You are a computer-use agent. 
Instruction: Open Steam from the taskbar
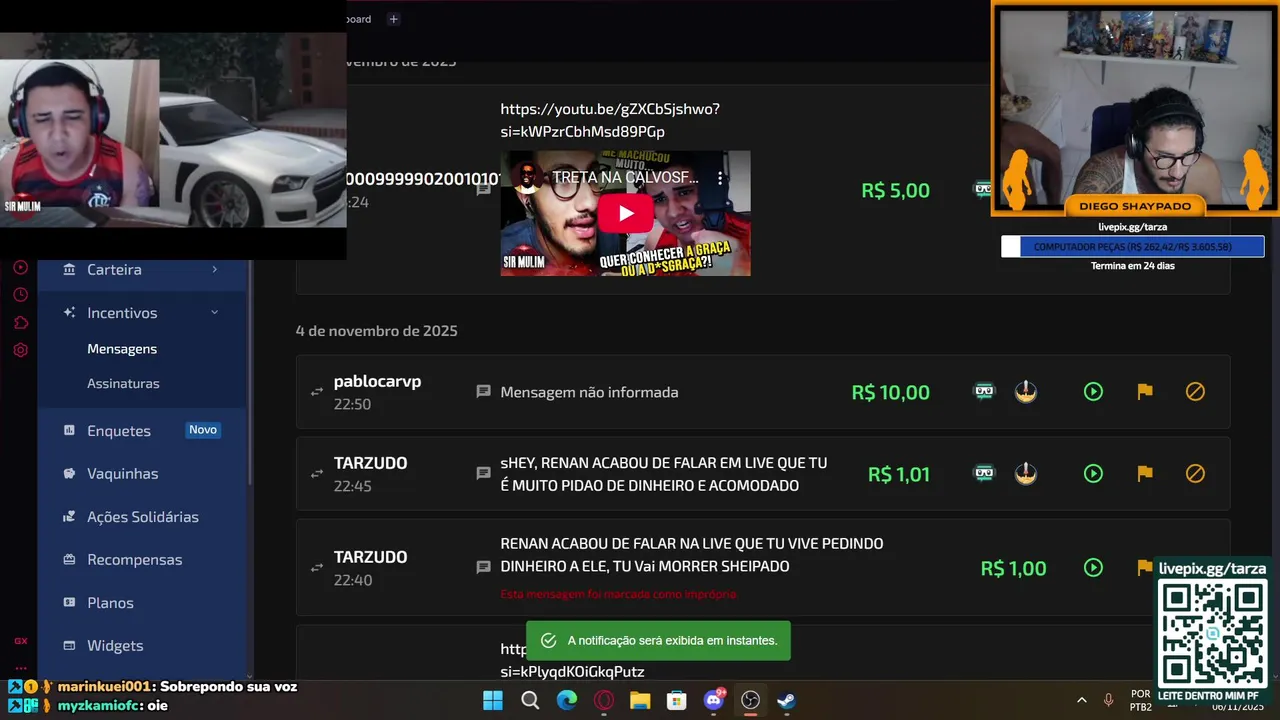787,701
